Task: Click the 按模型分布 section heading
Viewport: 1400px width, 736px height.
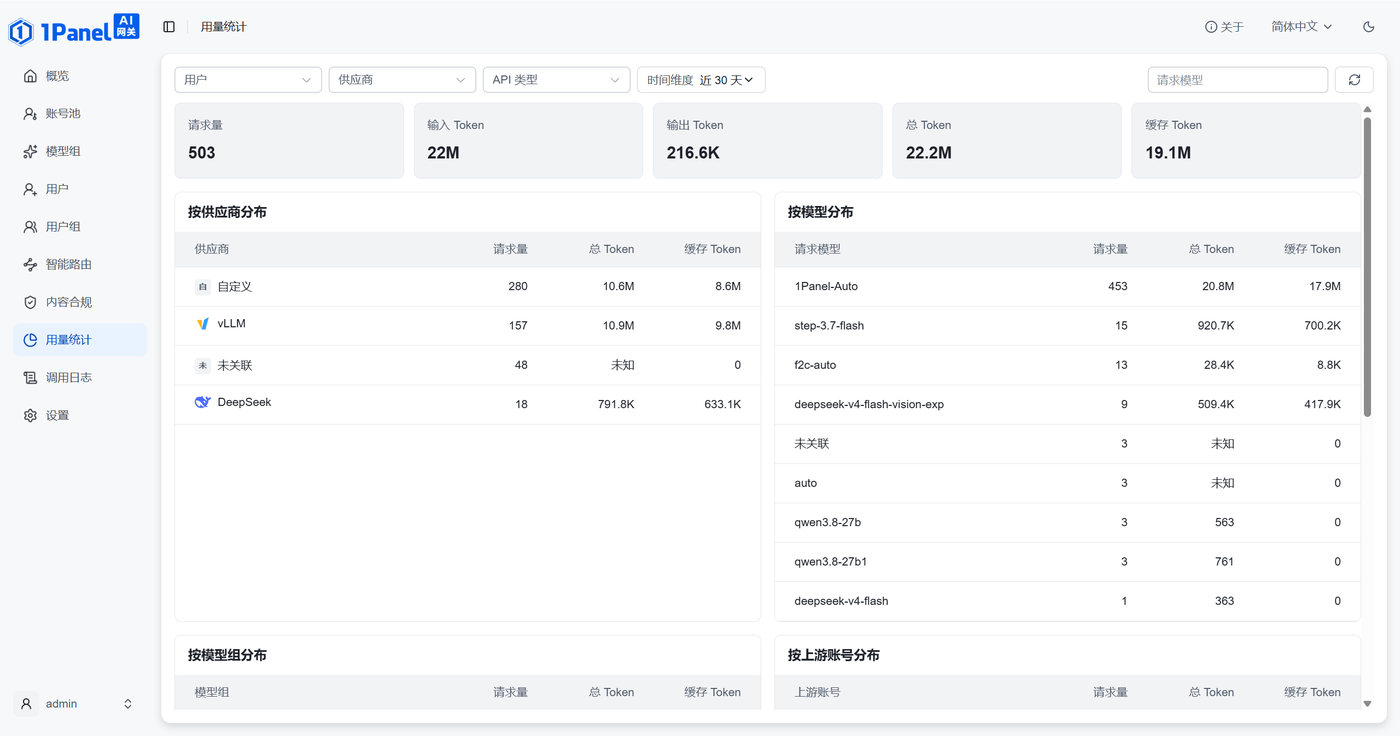Action: (x=821, y=212)
